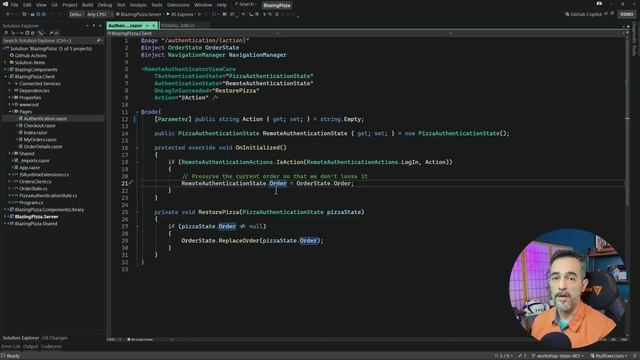Select OrdersClient.cs file
This screenshot has width=640, height=360.
35,182
